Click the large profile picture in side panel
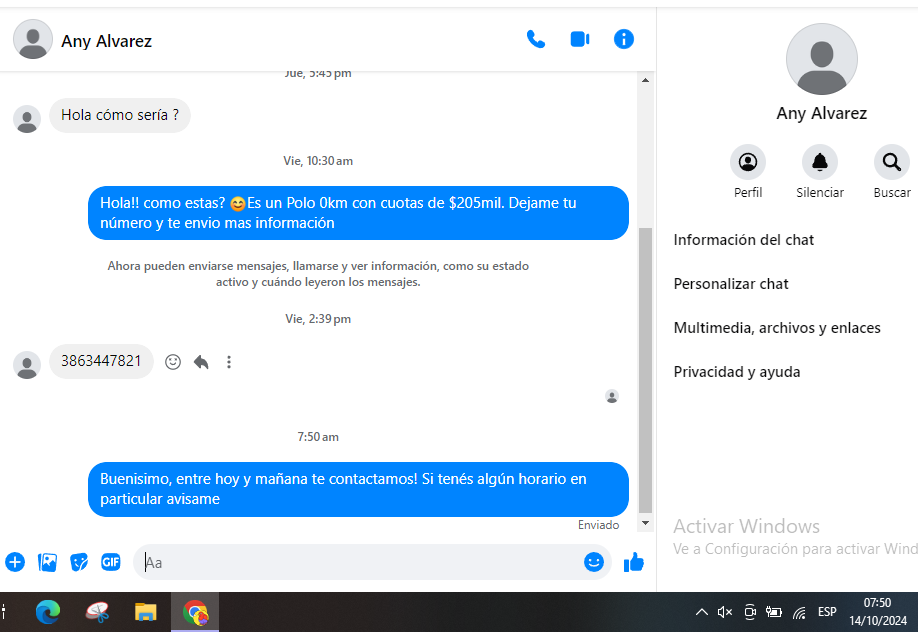Viewport: 918px width, 632px height. [x=821, y=59]
